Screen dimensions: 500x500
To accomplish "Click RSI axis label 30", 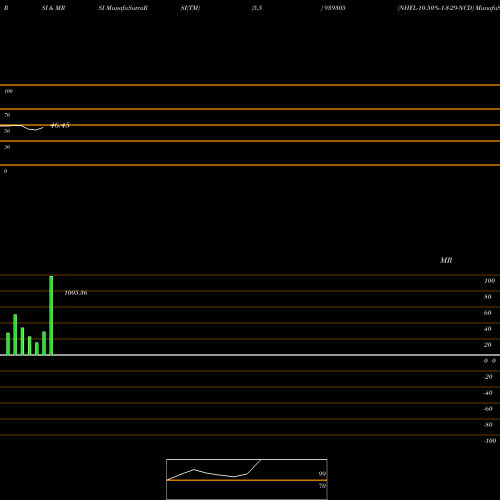I will [x=7, y=147].
